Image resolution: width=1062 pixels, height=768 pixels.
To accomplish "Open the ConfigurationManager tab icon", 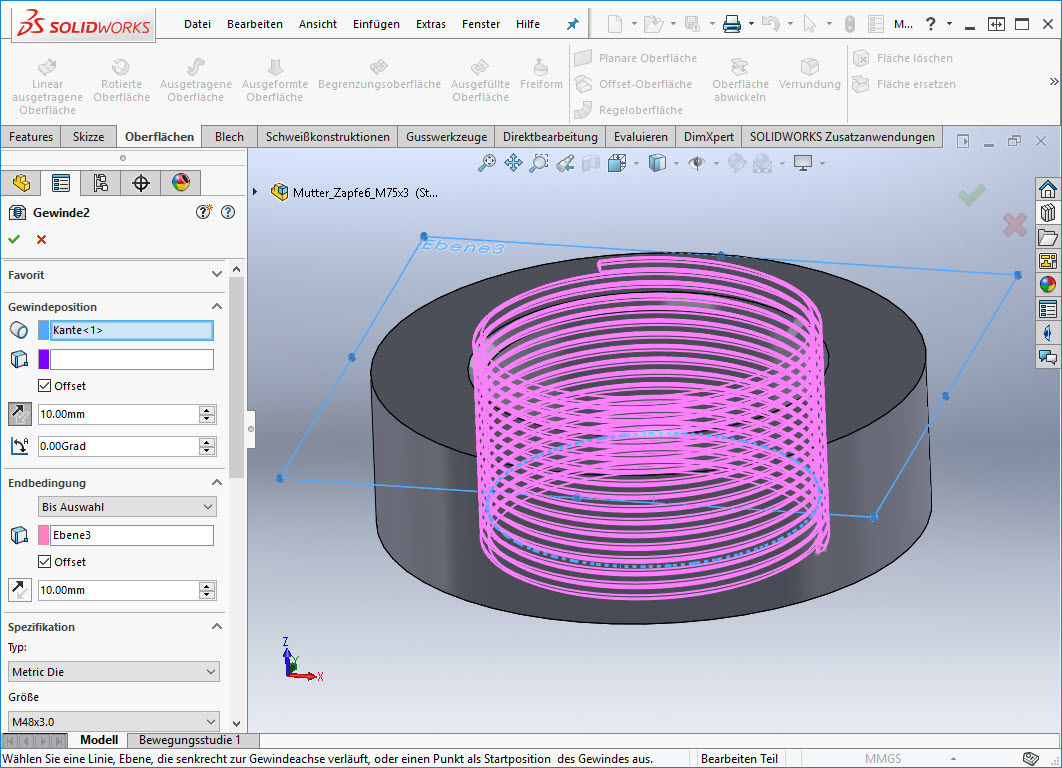I will (x=101, y=183).
